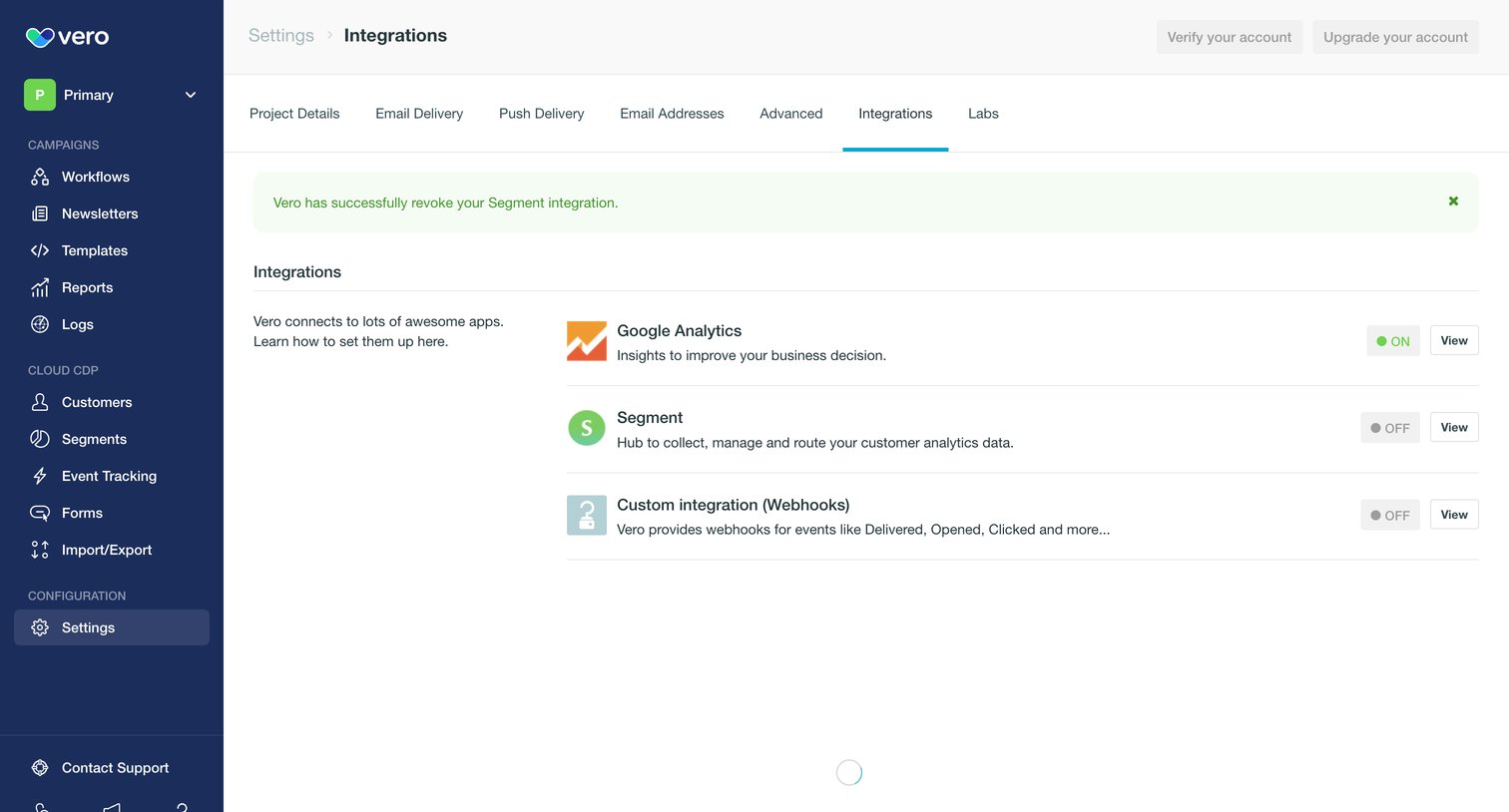Open Logs via its sidebar icon
1509x812 pixels.
tap(40, 324)
